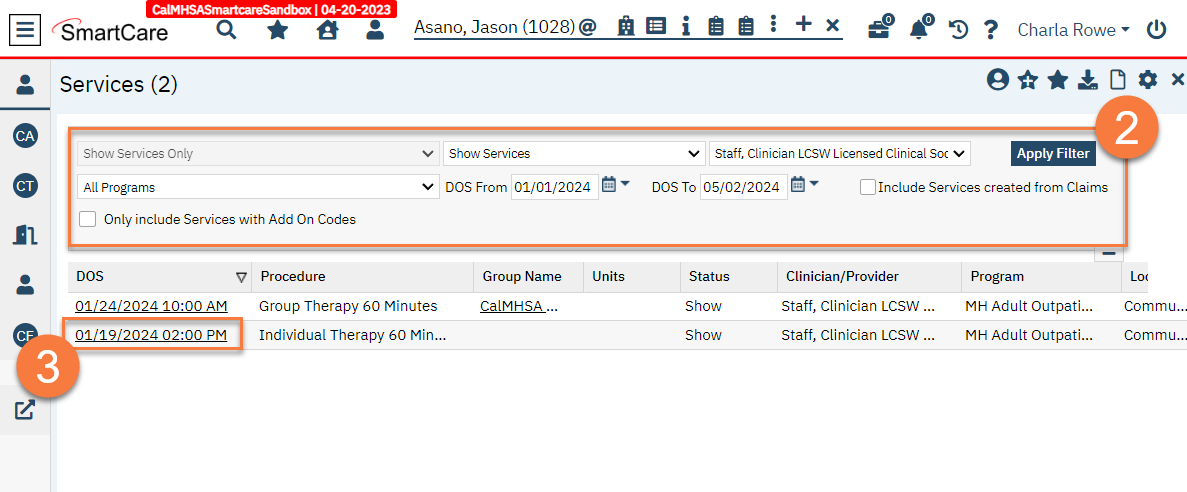
Task: Click the search magnifier icon
Action: coord(227,30)
